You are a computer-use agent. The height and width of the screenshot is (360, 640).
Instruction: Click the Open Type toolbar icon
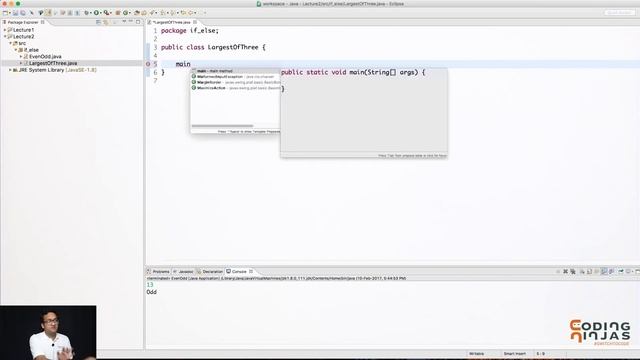(x=137, y=13)
